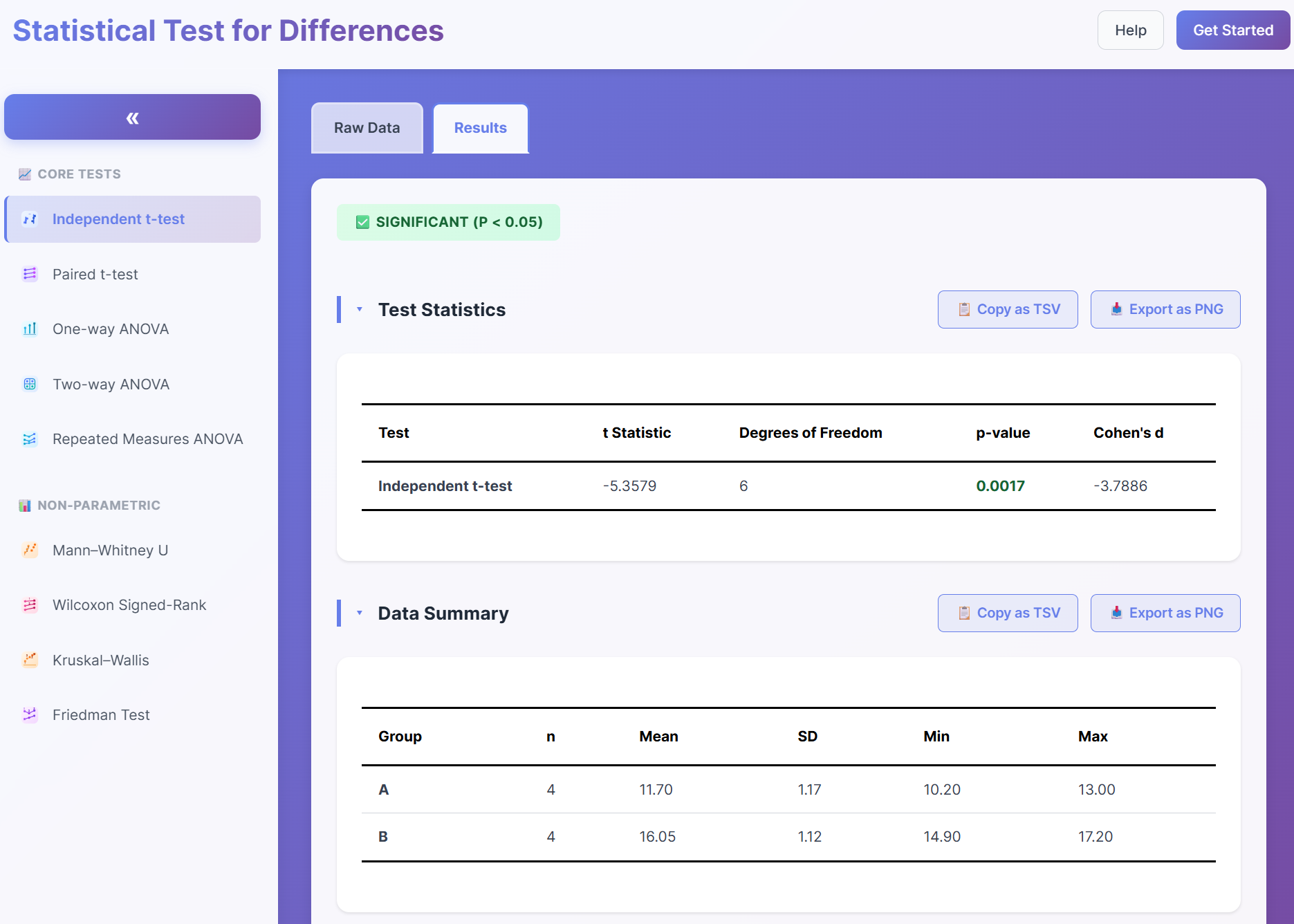Click the Mann–Whitney U icon

tap(29, 550)
